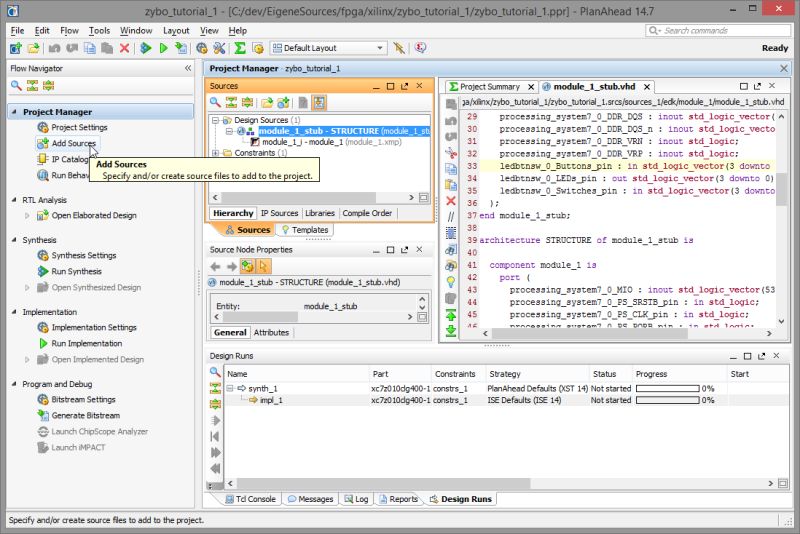This screenshot has width=800, height=534.
Task: Click Generate Bitstream link
Action: (x=85, y=415)
